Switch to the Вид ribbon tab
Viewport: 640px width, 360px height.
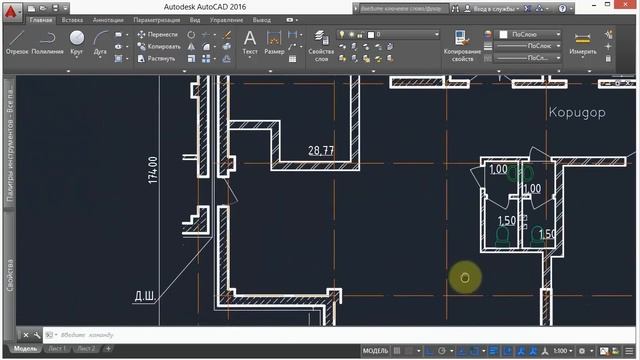[195, 20]
